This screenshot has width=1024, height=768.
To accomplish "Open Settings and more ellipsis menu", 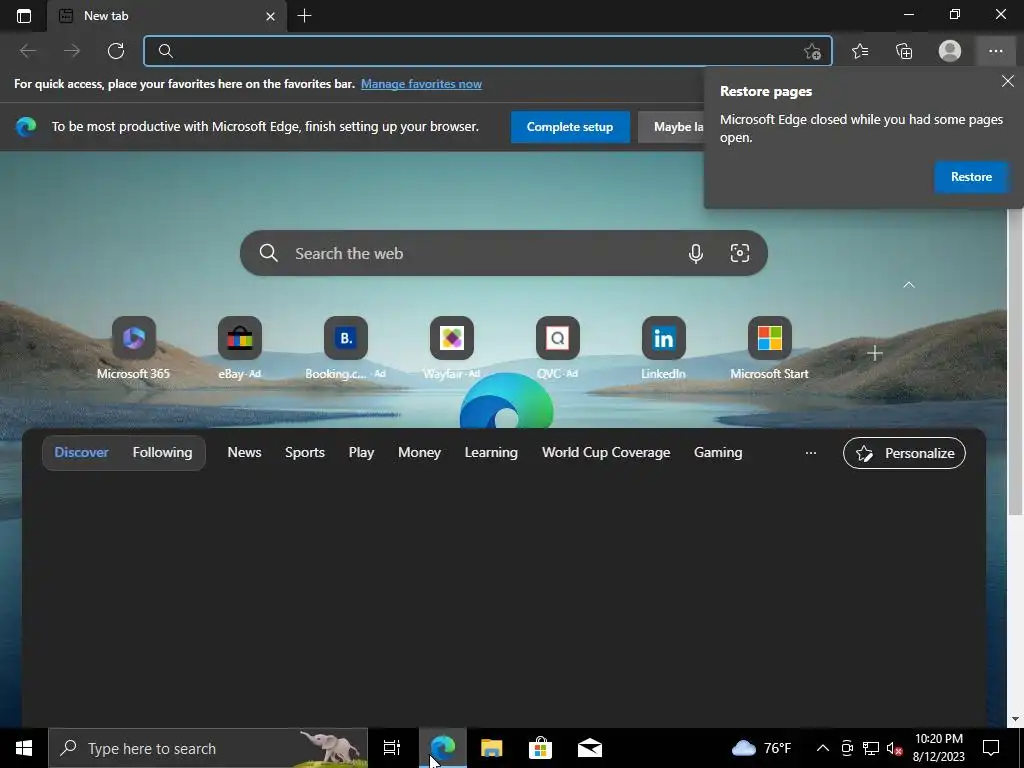I will click(x=995, y=51).
